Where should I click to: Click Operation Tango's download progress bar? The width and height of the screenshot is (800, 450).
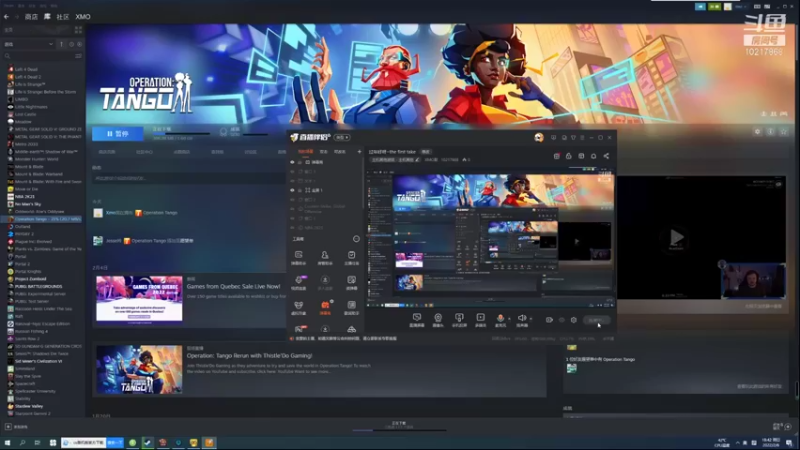[181, 134]
